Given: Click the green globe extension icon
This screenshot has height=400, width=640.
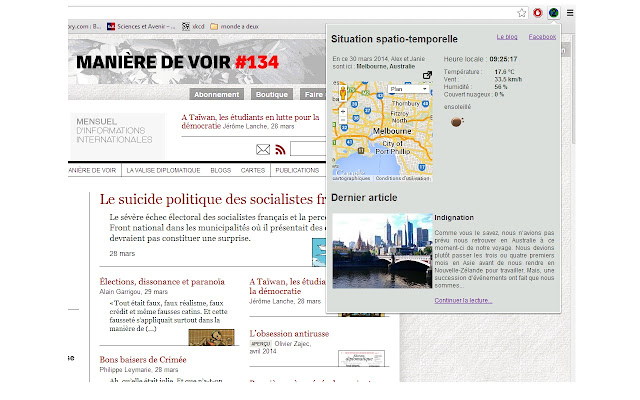Looking at the screenshot, I should 553,13.
